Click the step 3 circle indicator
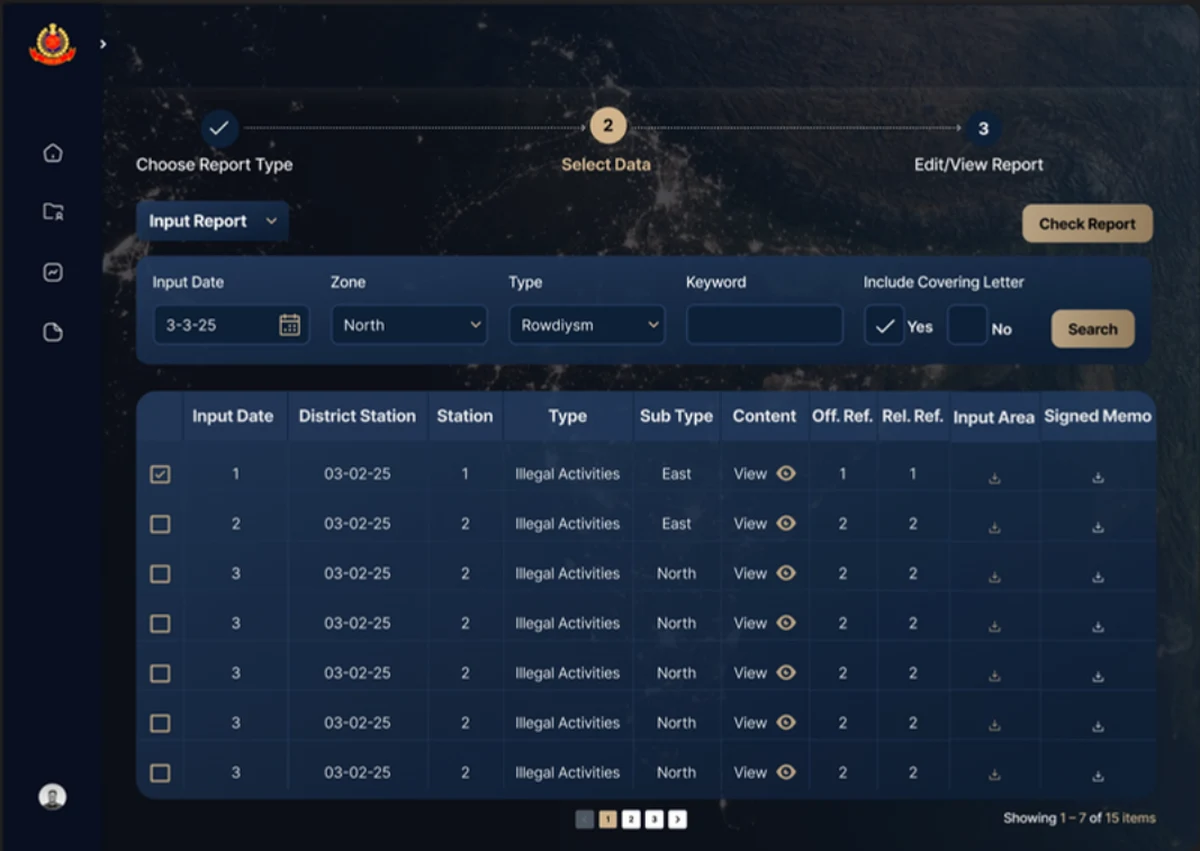The width and height of the screenshot is (1200, 851). 983,128
